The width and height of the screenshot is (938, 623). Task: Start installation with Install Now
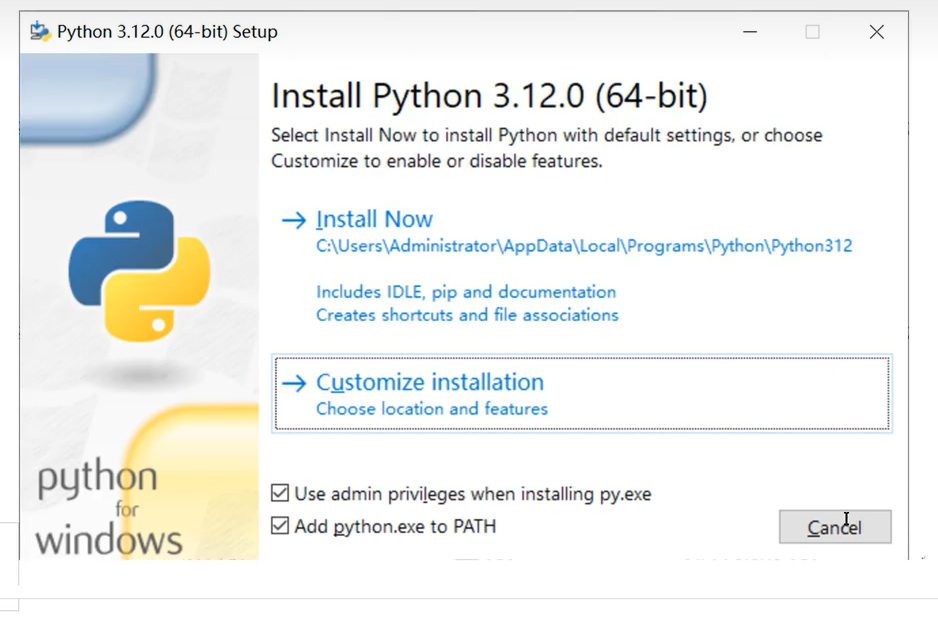pos(374,220)
